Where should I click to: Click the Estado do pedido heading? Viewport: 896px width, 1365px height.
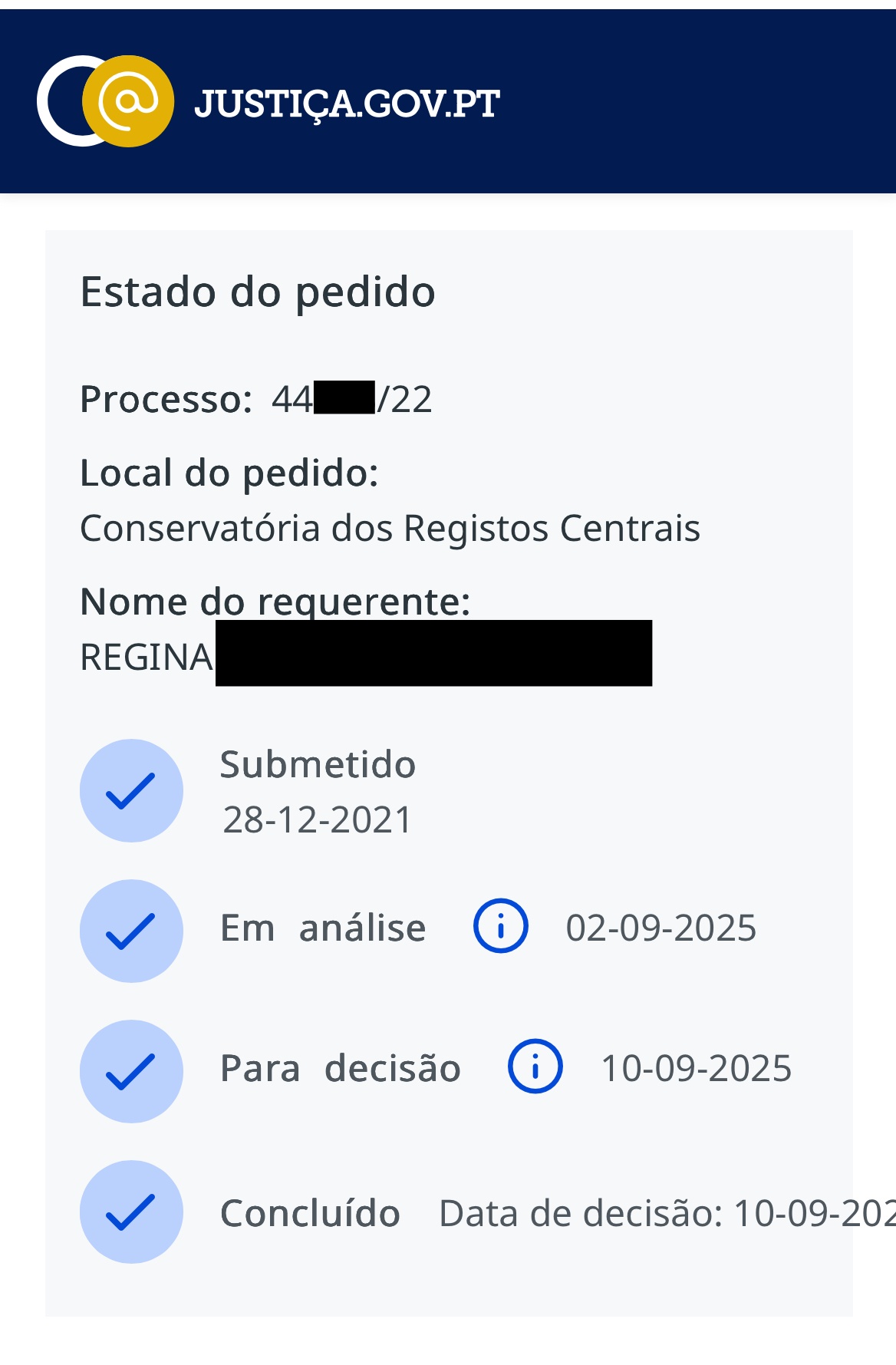point(258,292)
